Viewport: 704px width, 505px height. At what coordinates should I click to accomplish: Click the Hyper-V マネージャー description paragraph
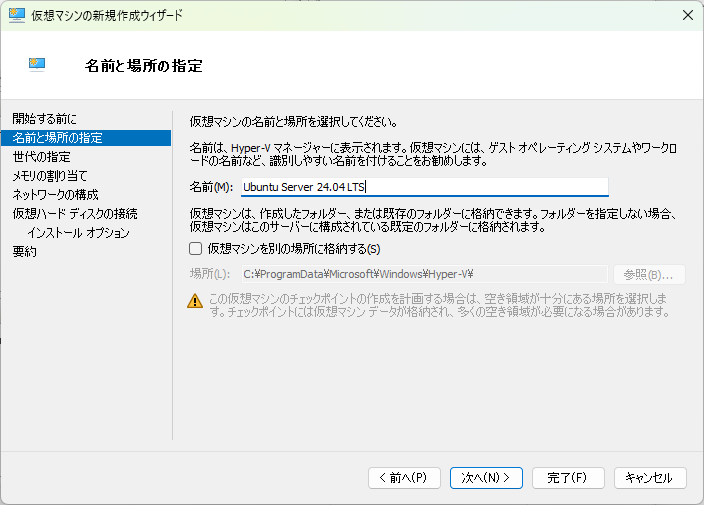[x=433, y=154]
